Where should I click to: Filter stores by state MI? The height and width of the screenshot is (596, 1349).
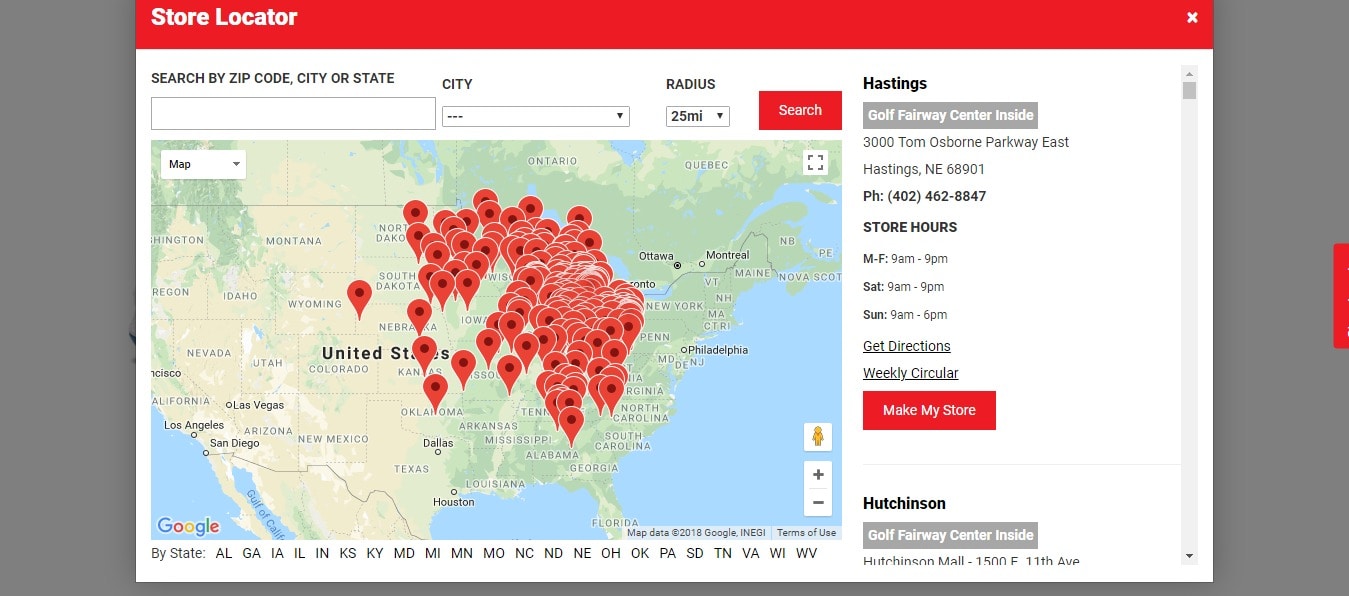point(433,553)
